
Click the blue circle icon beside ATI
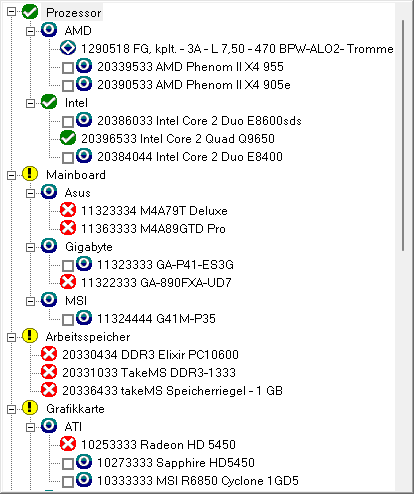coord(49,426)
